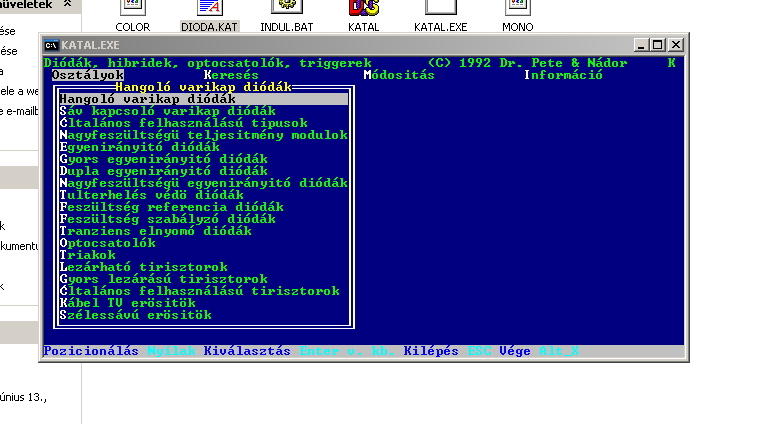Select Gyors lezárású tirisztorok
The height and width of the screenshot is (424, 757).
(164, 279)
